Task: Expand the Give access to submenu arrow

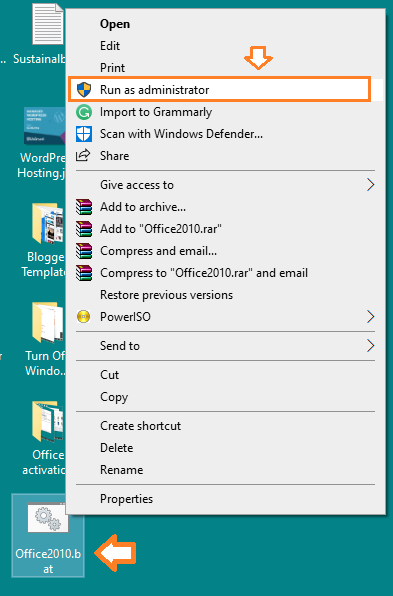Action: 371,185
